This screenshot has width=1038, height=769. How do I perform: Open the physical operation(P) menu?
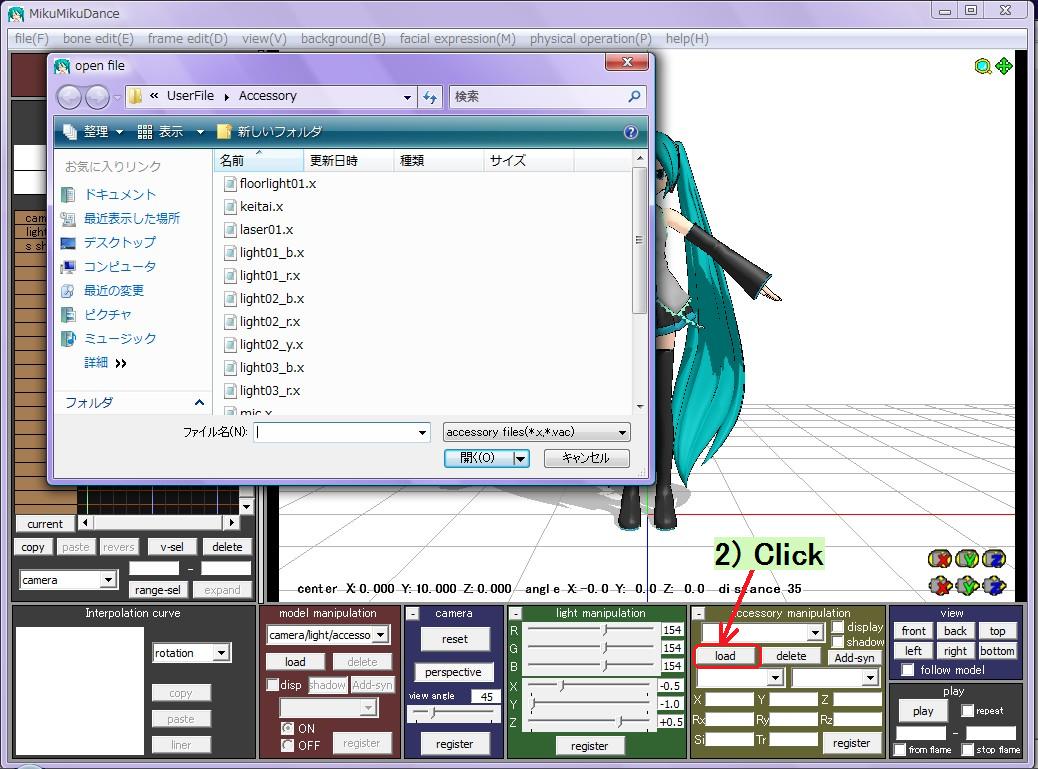590,38
